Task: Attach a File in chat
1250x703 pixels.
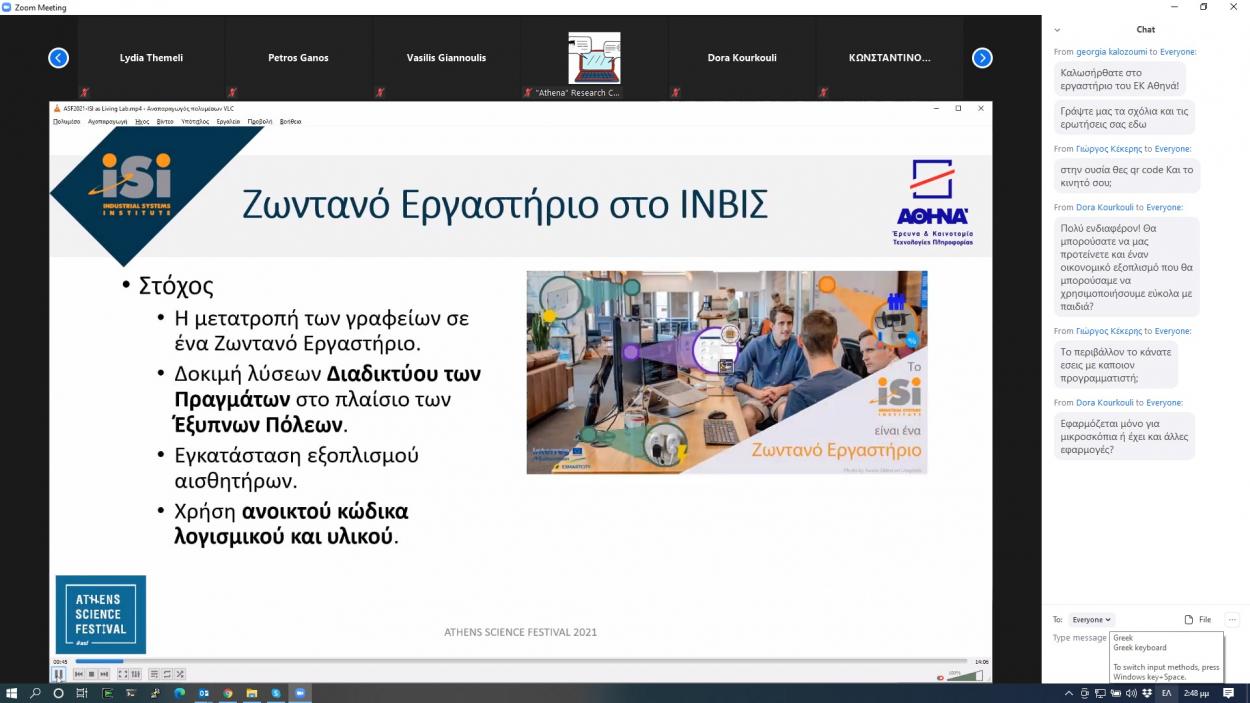Action: 1197,620
